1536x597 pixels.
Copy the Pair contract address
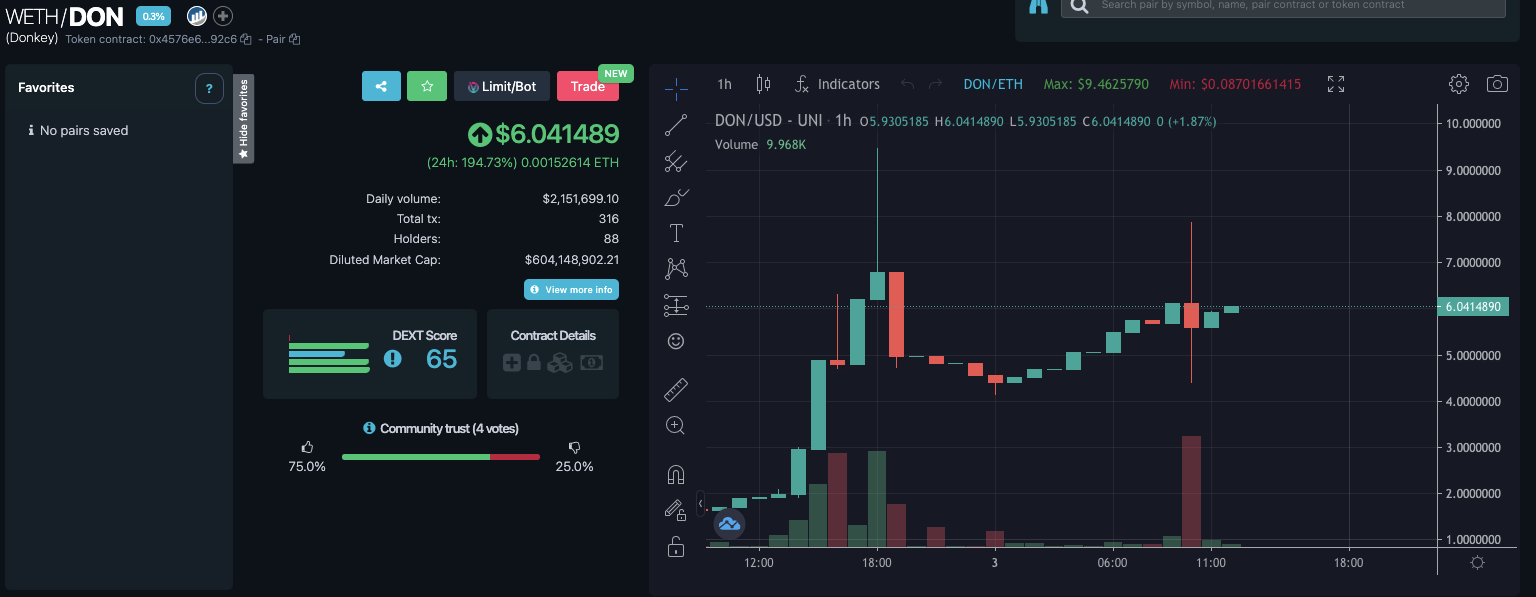pyautogui.click(x=295, y=39)
